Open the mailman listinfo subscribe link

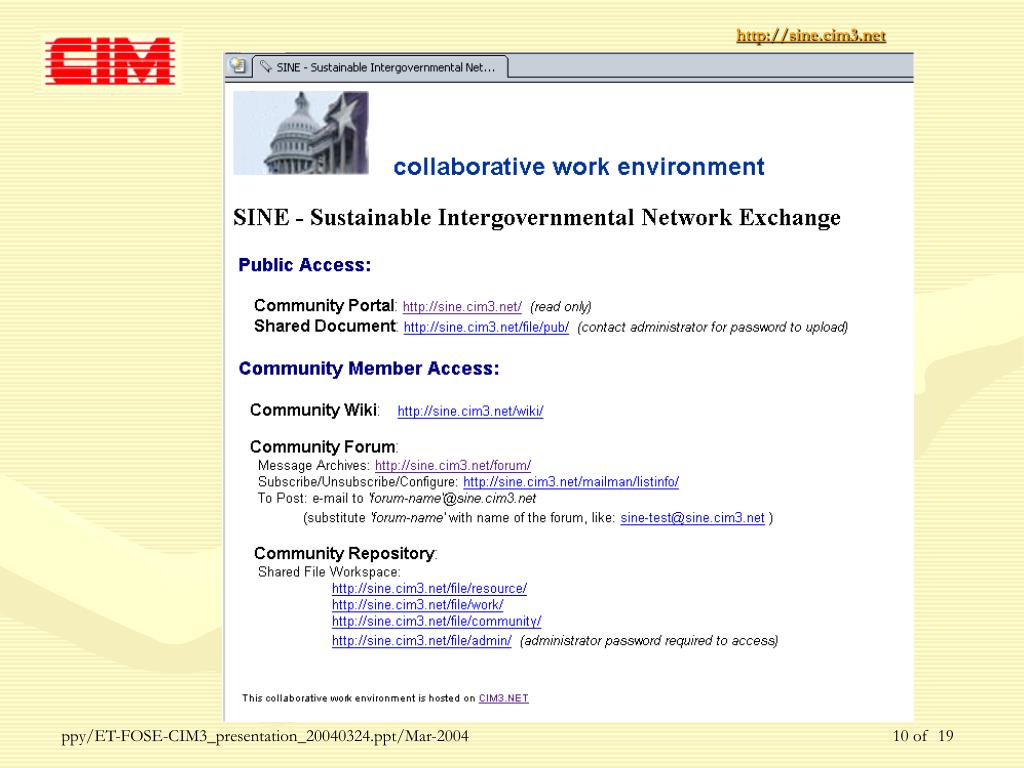(571, 482)
